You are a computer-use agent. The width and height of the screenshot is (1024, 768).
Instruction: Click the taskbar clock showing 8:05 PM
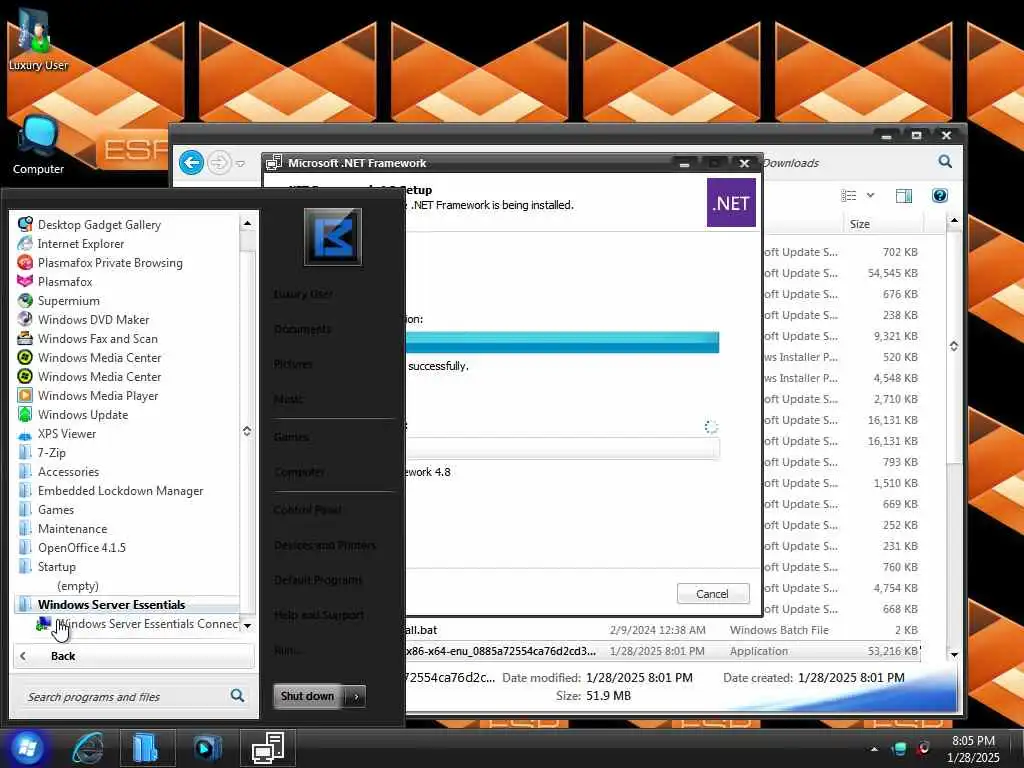(973, 749)
